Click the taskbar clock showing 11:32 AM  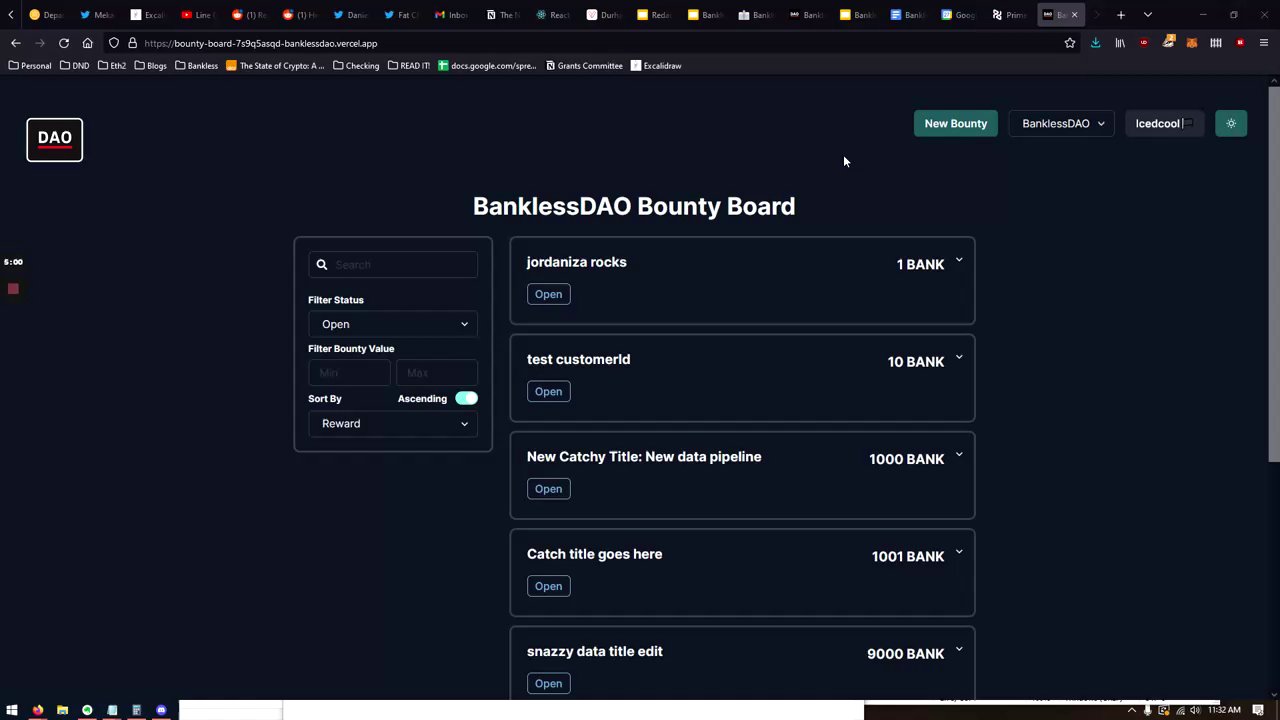click(x=1224, y=710)
